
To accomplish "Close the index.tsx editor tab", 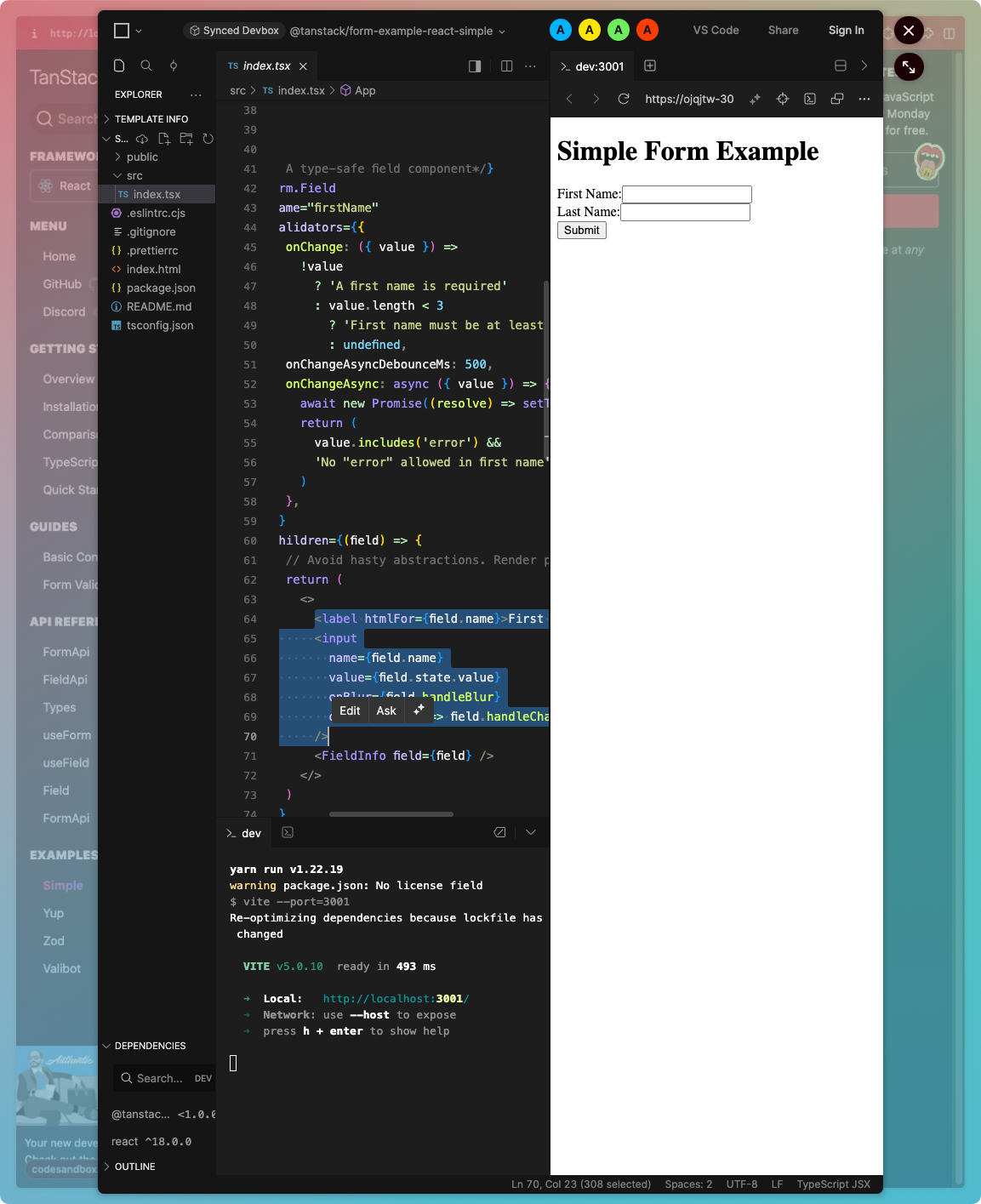I will [x=303, y=66].
